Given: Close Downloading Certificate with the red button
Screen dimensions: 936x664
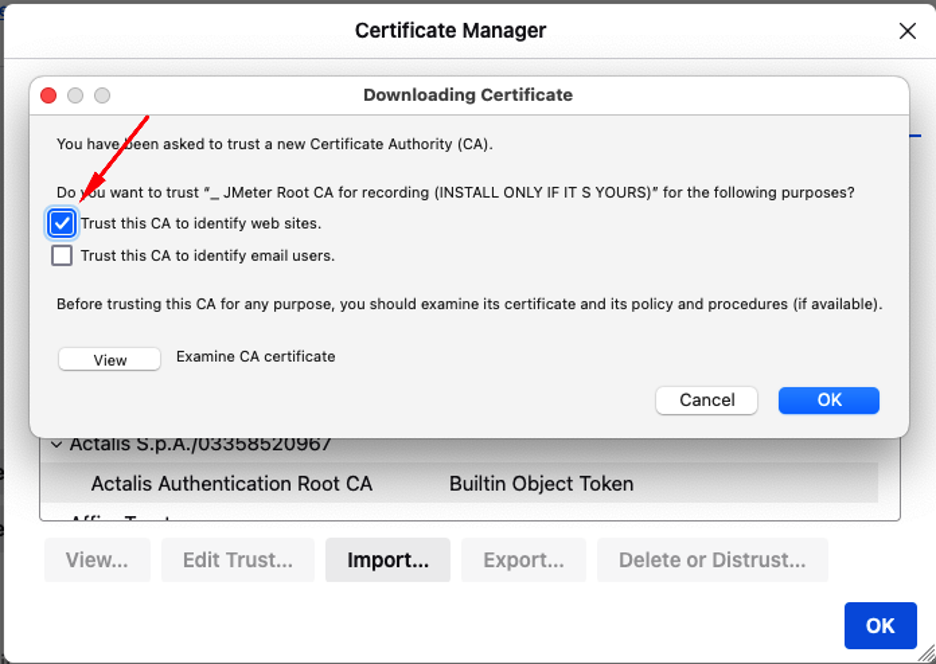Looking at the screenshot, I should point(48,96).
